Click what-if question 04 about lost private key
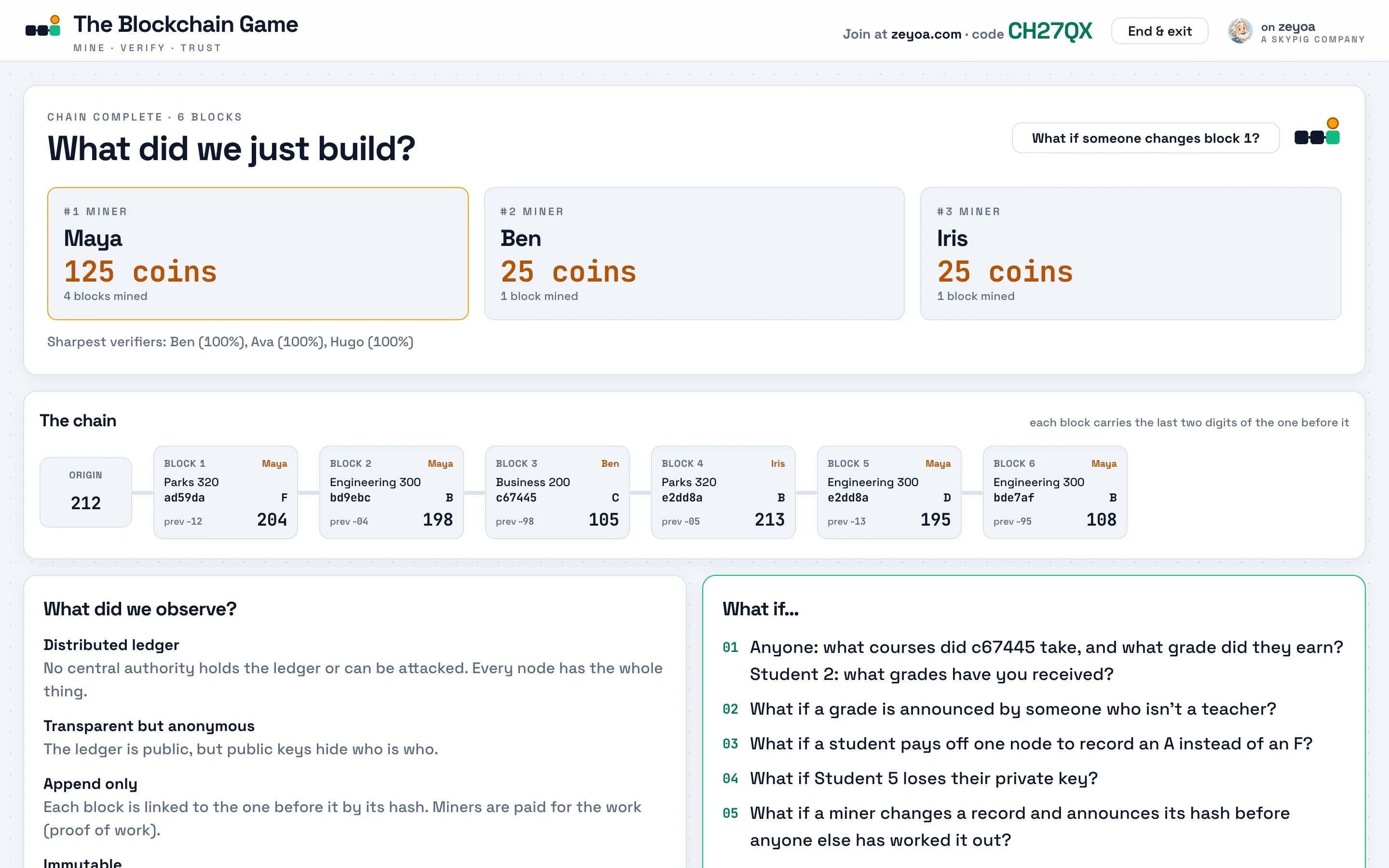Screen dimensions: 1389x868 [910, 779]
